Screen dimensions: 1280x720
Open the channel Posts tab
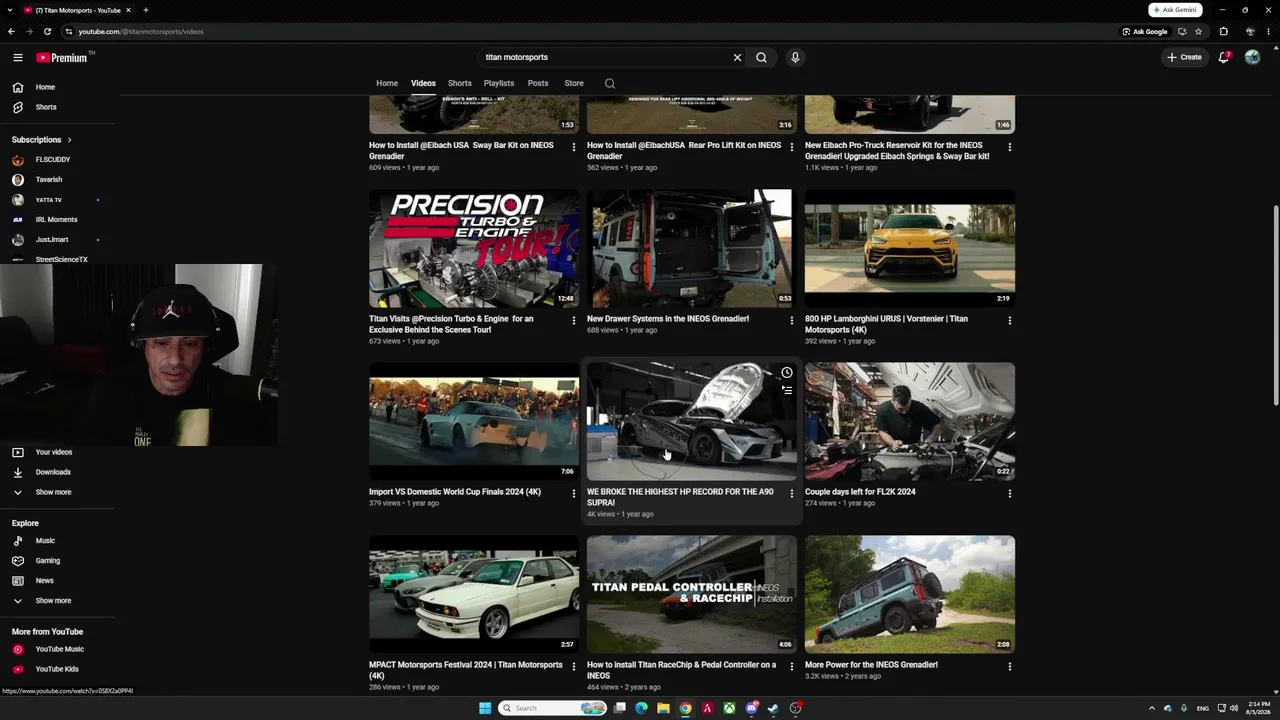coord(538,83)
